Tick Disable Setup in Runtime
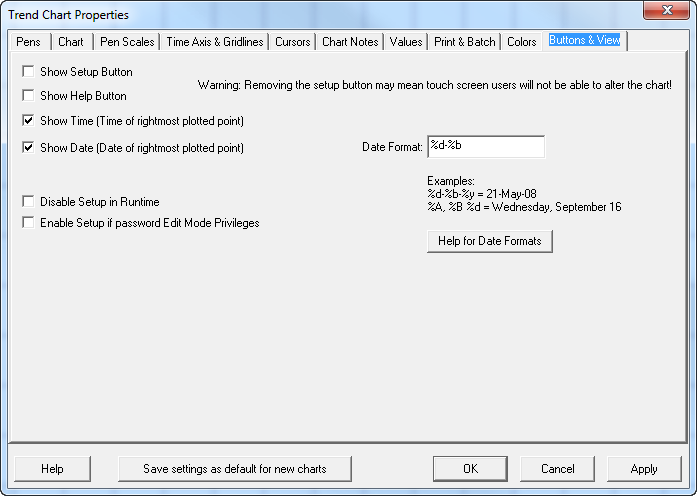 pos(28,202)
